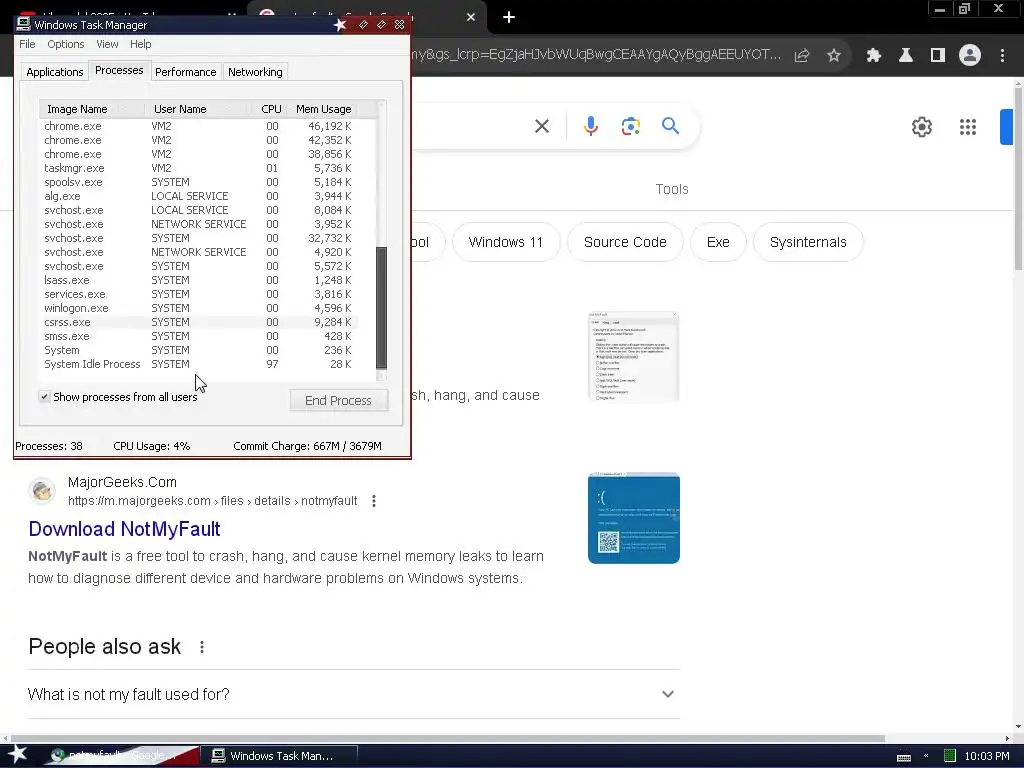Viewport: 1024px width, 768px height.
Task: Open Google Lens image search icon
Action: click(x=630, y=126)
